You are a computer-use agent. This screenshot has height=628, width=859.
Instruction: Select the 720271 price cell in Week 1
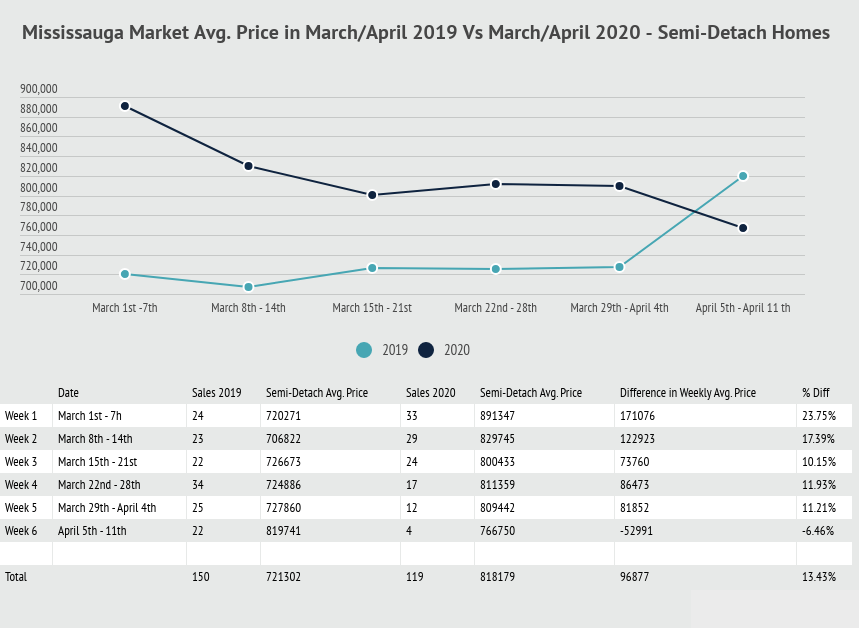[283, 416]
